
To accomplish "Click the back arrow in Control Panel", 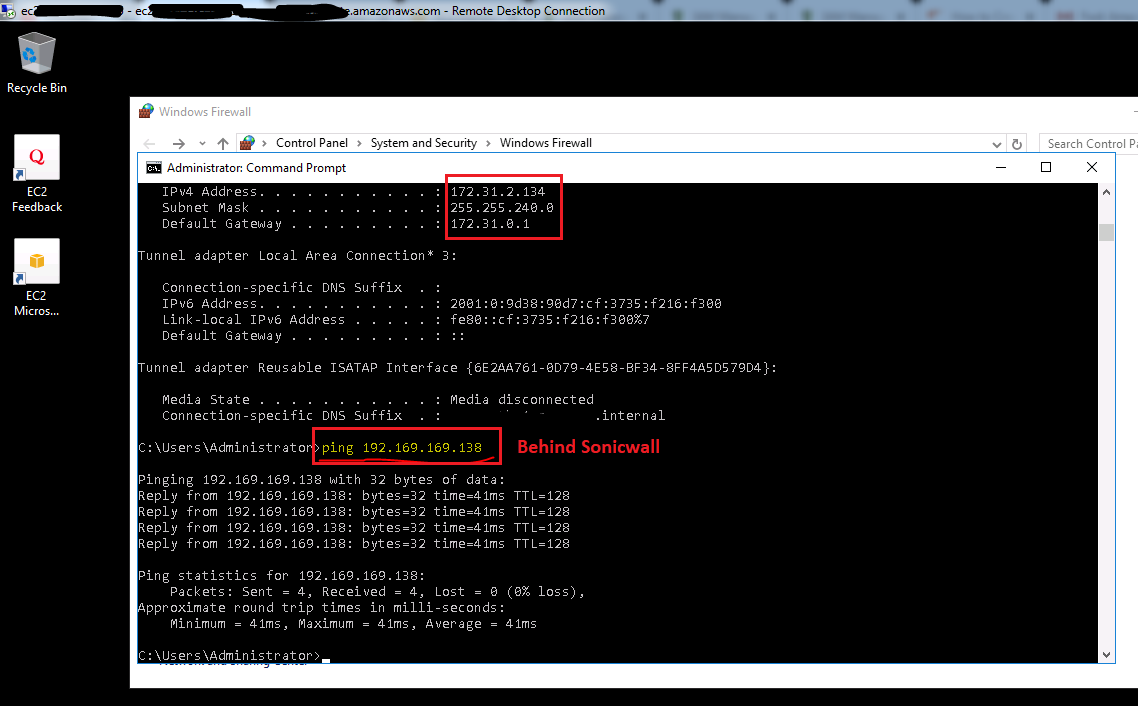I will pos(150,144).
